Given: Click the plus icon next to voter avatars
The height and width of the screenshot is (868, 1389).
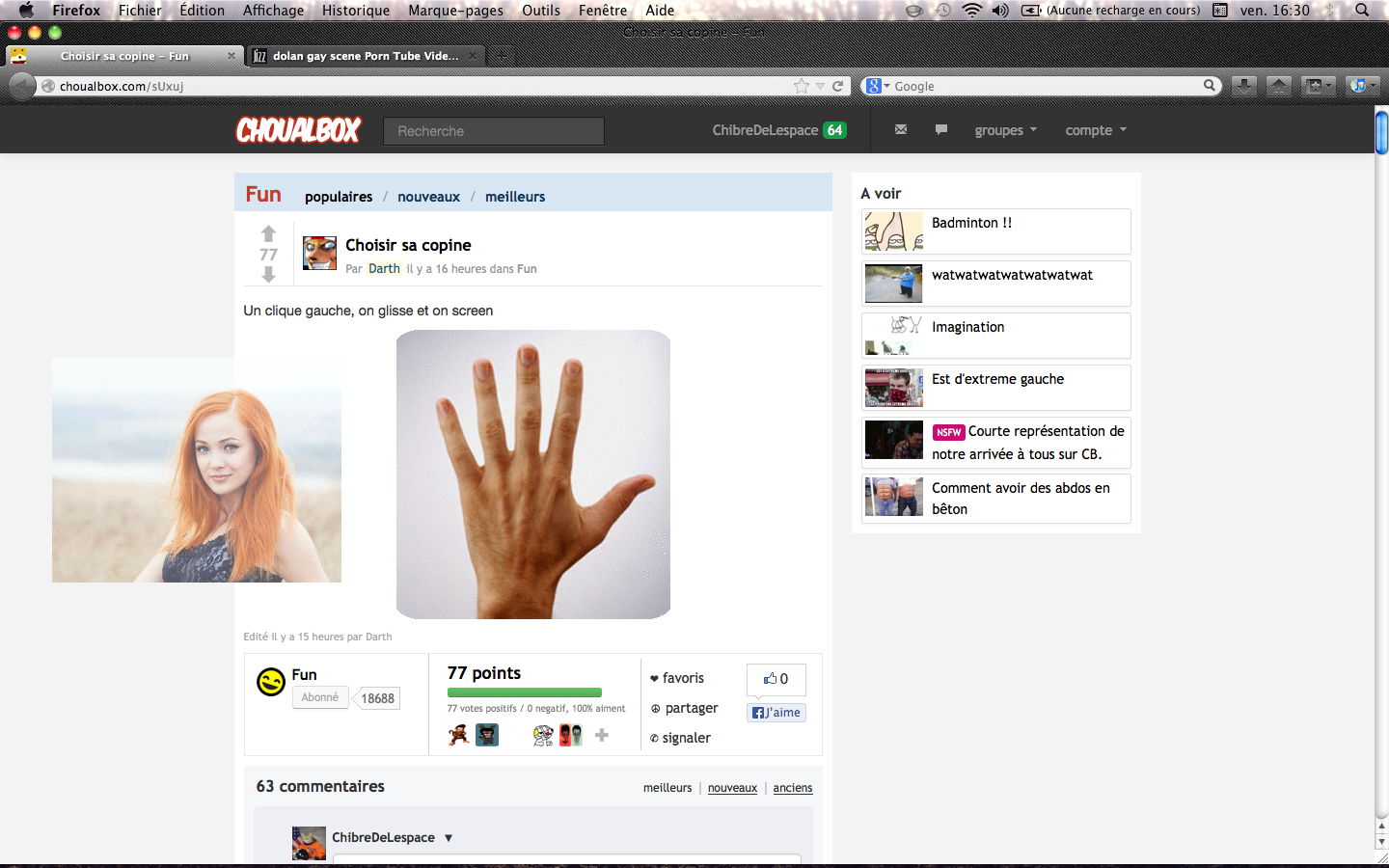Looking at the screenshot, I should (602, 735).
